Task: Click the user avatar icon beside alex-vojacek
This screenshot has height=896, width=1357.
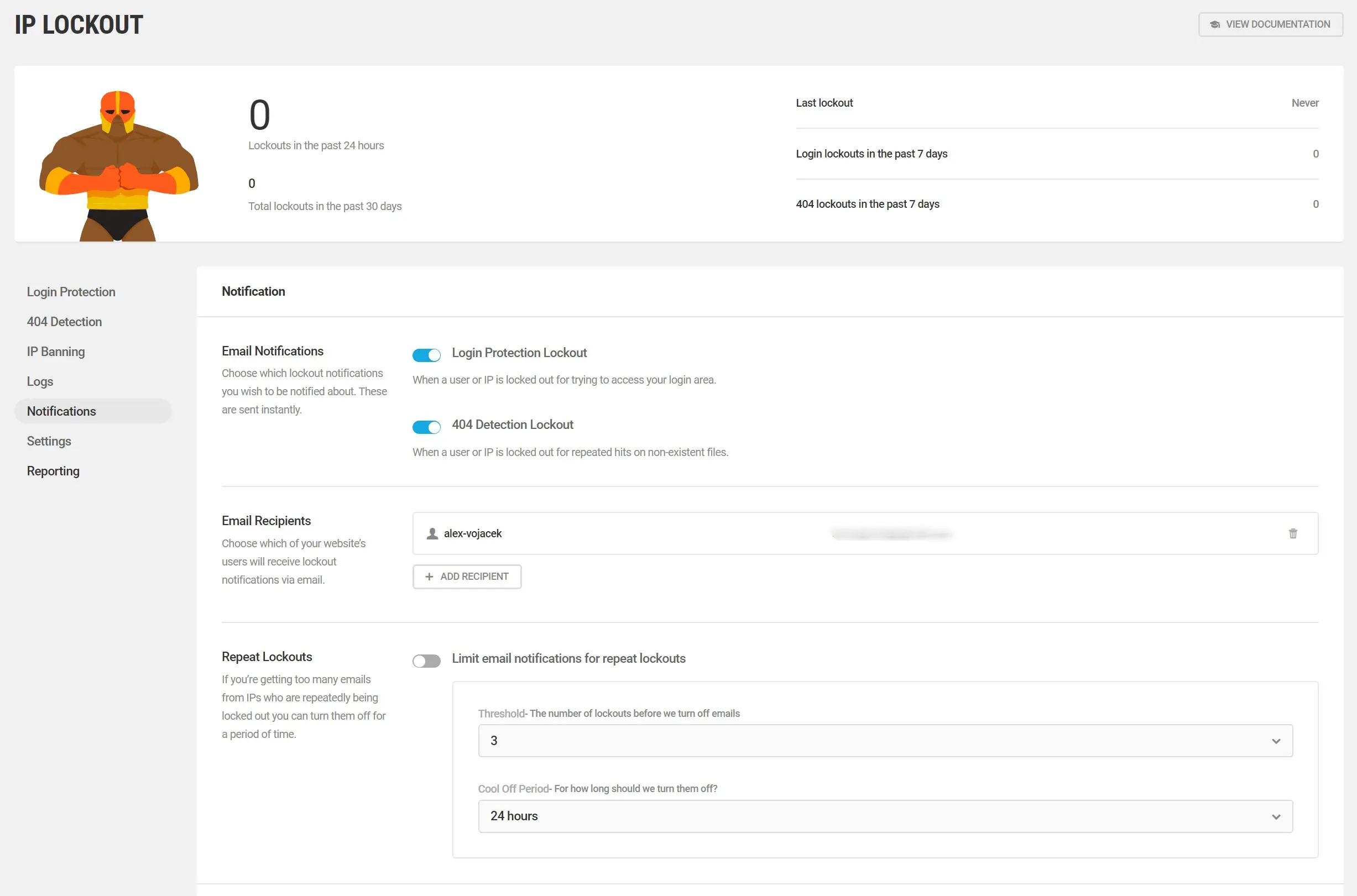Action: [x=432, y=533]
